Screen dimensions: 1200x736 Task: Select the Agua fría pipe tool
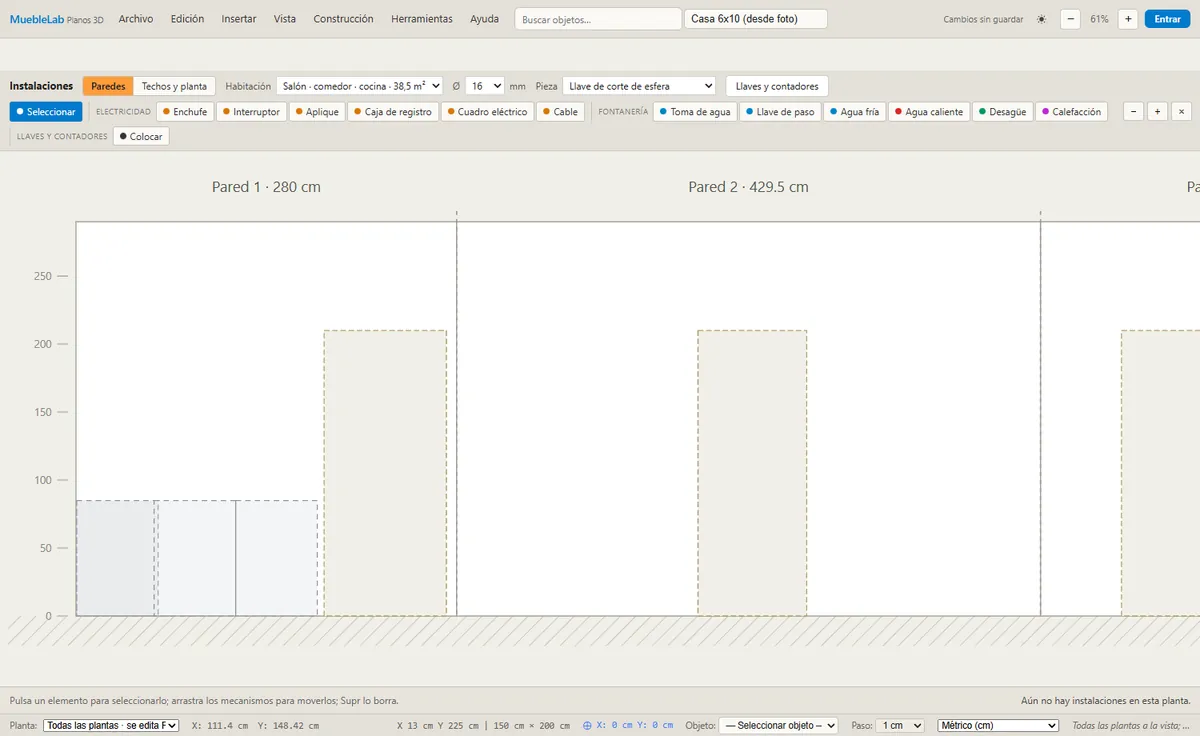click(x=854, y=112)
